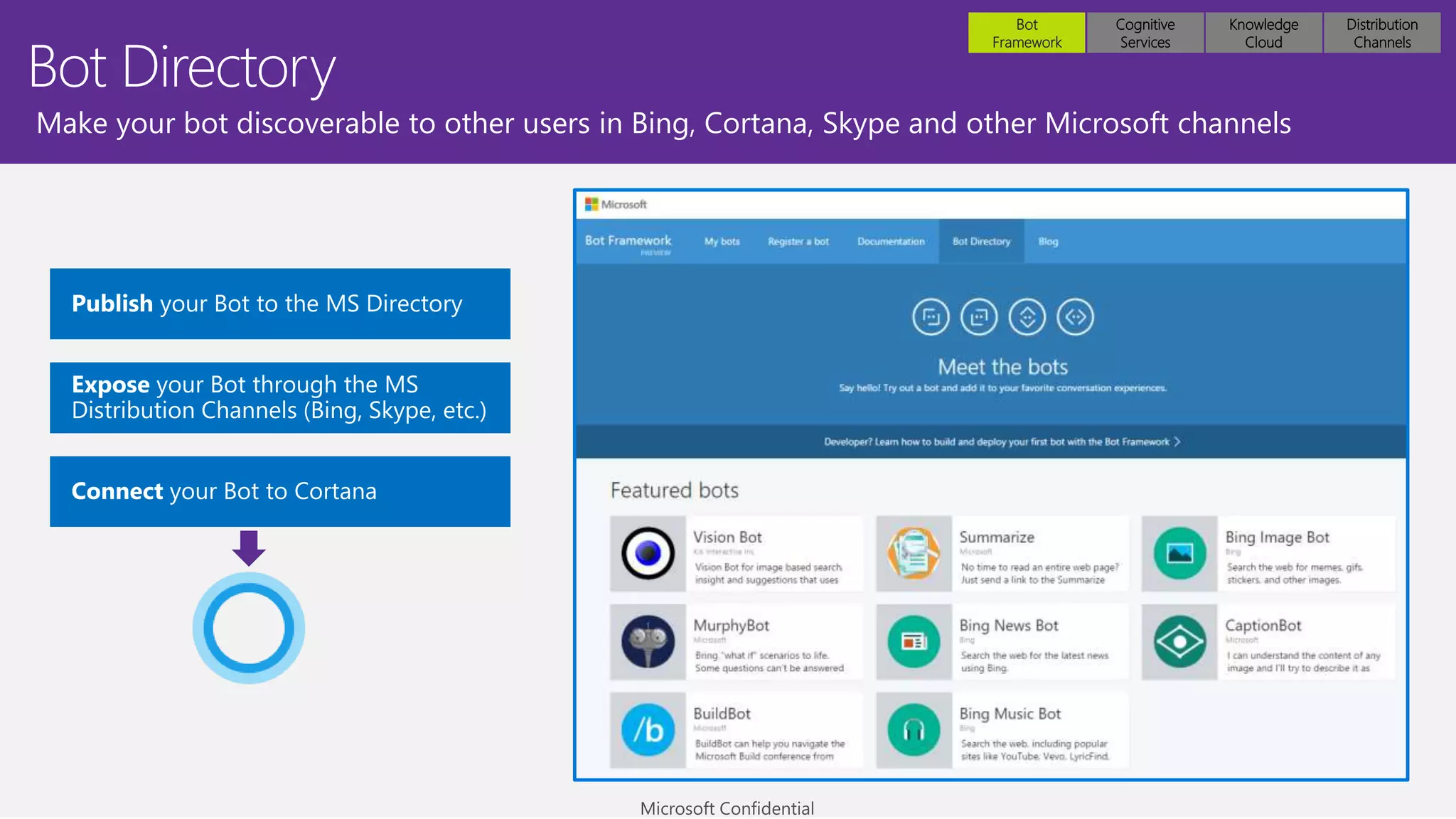Image resolution: width=1456 pixels, height=819 pixels.
Task: Open the Vision Bot title
Action: point(727,537)
